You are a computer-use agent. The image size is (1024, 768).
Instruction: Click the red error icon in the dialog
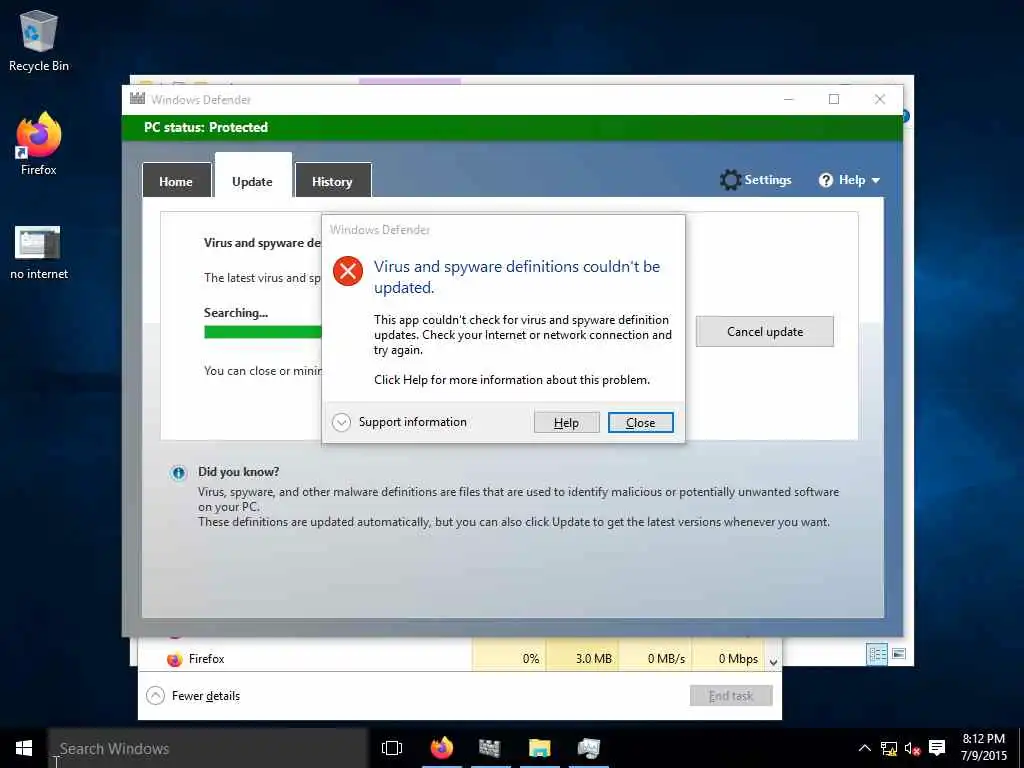tap(347, 270)
